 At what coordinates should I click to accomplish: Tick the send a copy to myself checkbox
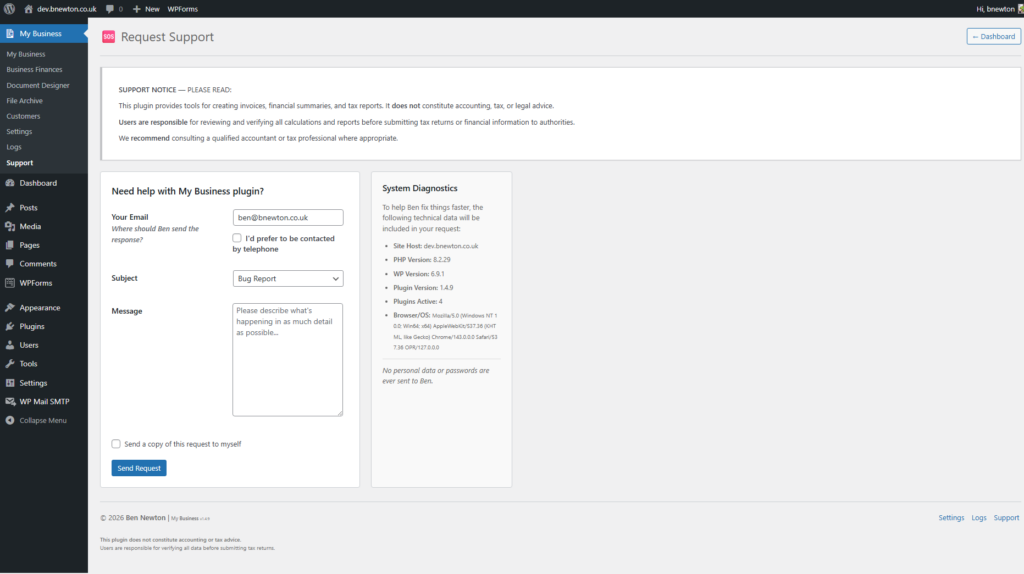(117, 444)
